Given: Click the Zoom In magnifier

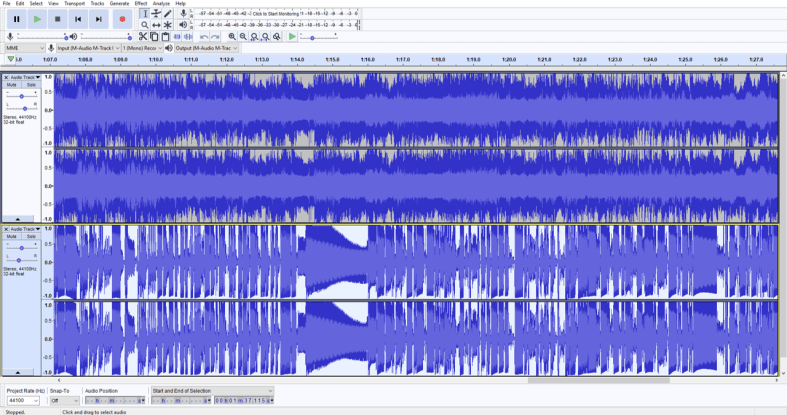Looking at the screenshot, I should pos(232,37).
